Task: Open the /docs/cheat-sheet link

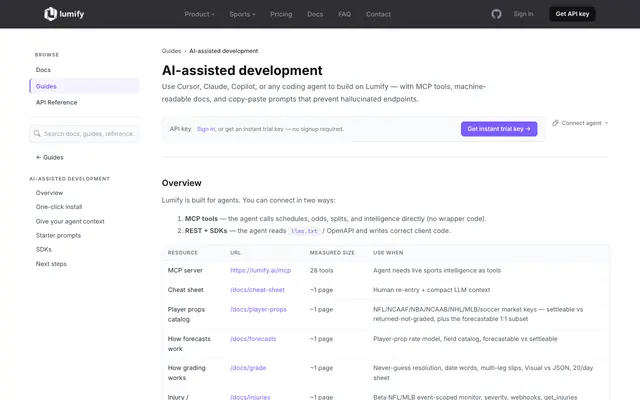Action: pos(257,290)
